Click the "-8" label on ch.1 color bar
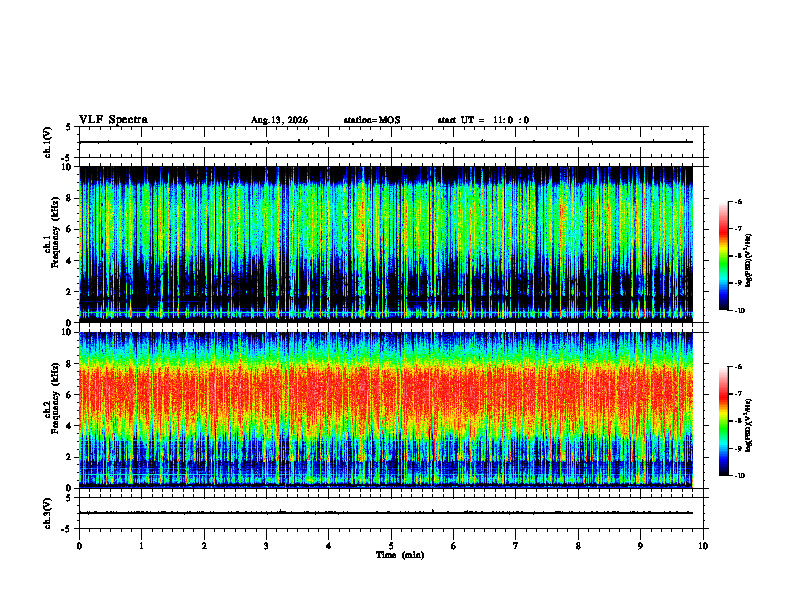The image size is (792, 612). (738, 256)
